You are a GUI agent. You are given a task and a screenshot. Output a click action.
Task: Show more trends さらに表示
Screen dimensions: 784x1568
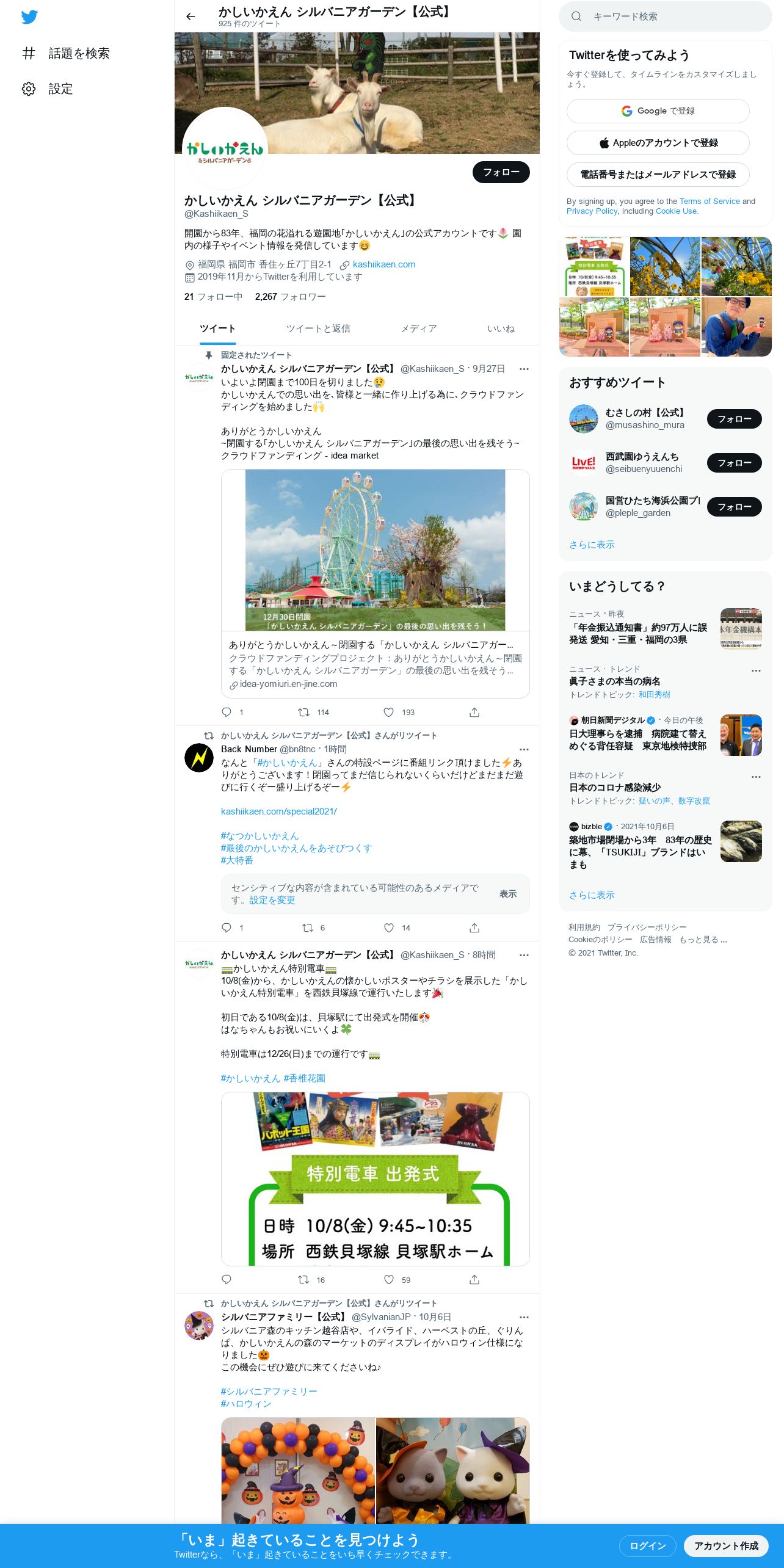click(x=592, y=895)
